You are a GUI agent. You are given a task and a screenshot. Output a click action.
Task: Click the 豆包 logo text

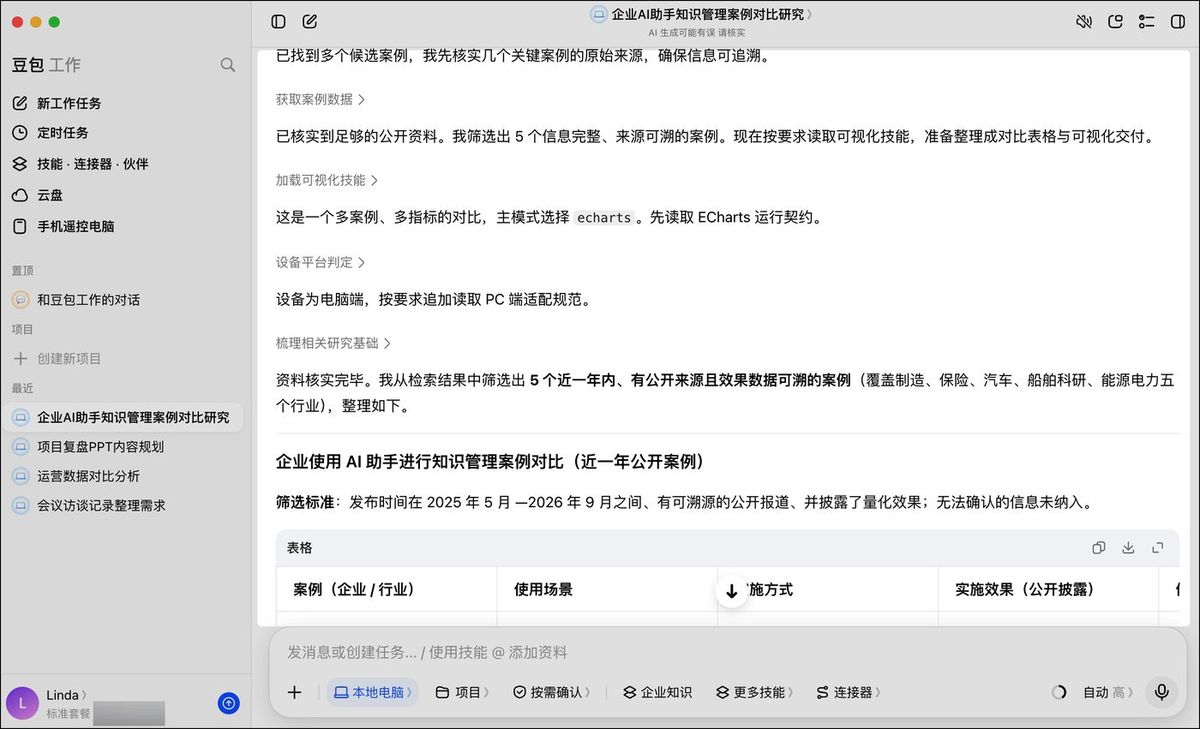[x=28, y=65]
